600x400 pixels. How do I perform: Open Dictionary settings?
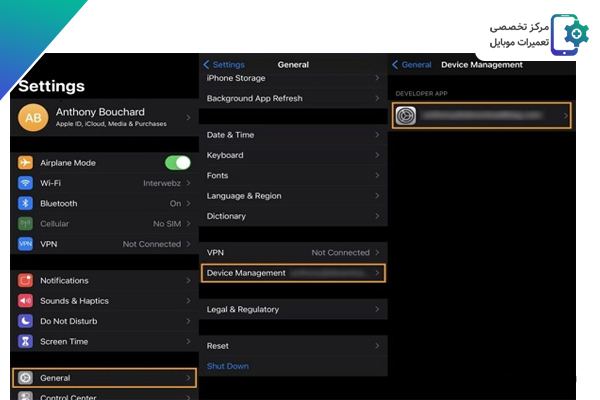click(293, 216)
